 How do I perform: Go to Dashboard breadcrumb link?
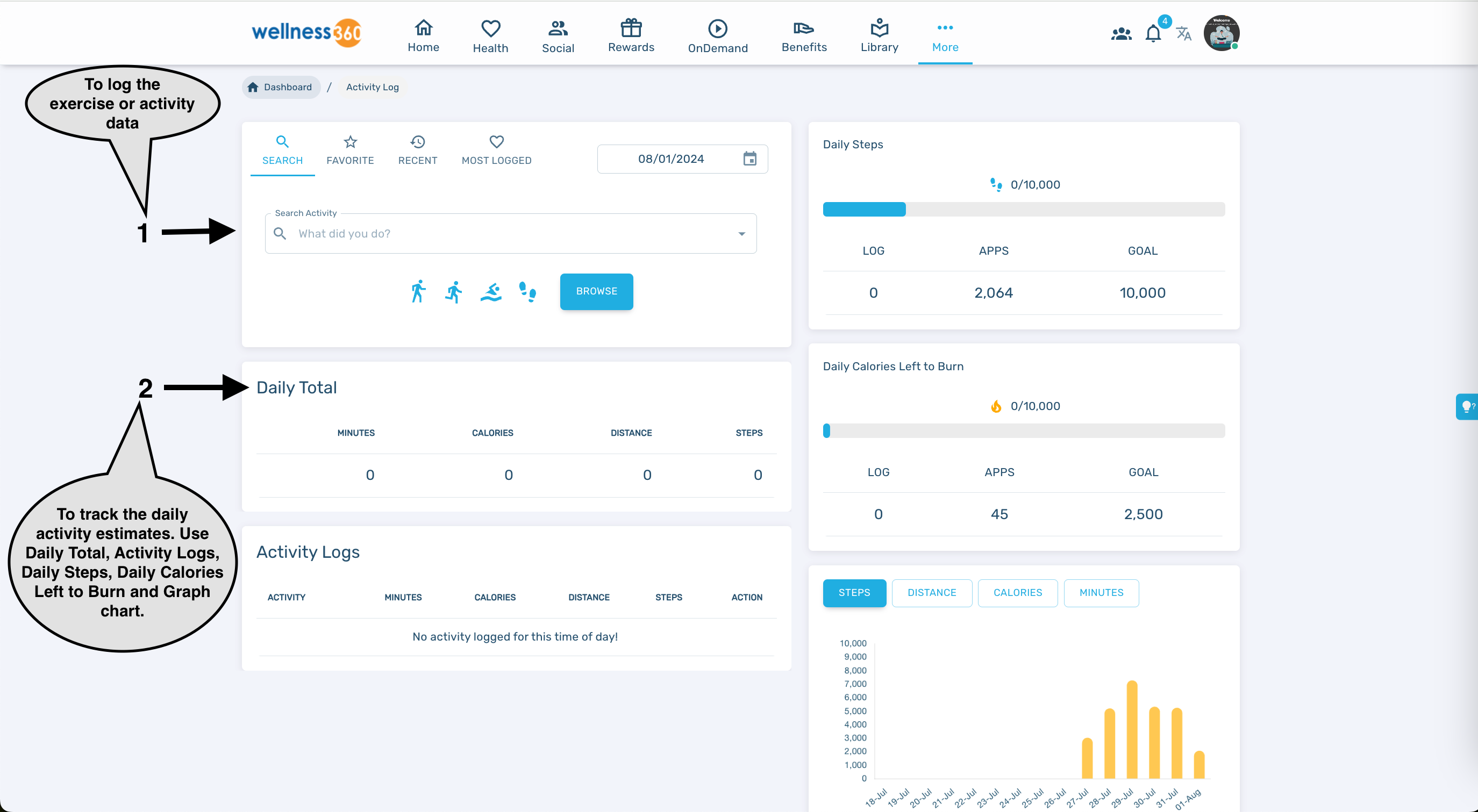281,87
